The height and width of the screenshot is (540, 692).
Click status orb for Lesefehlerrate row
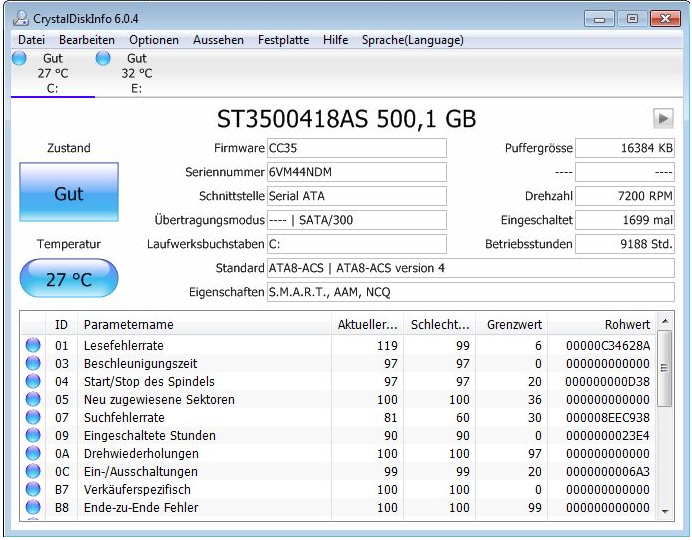click(33, 345)
